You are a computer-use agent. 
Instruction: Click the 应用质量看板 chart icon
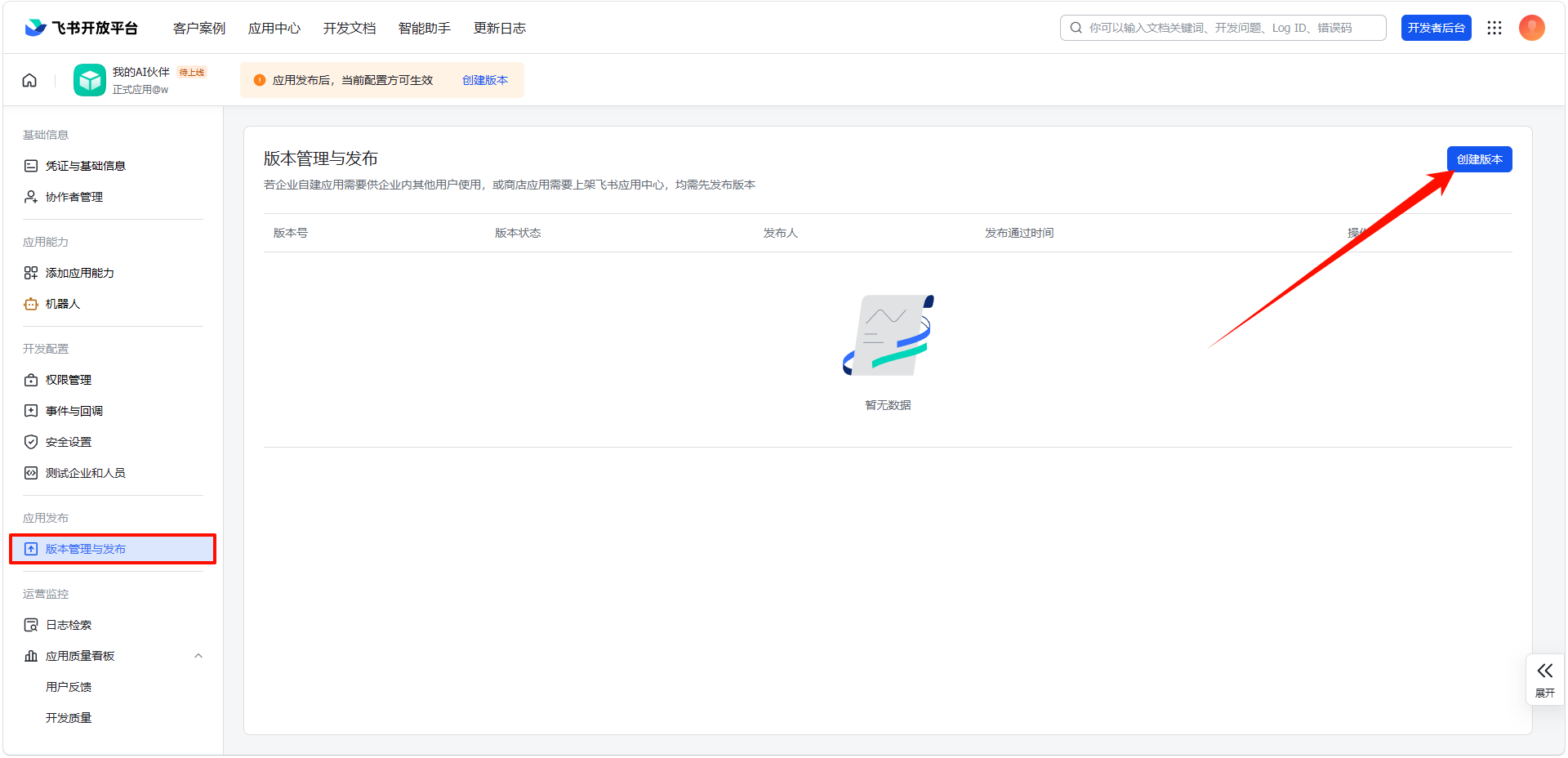31,656
